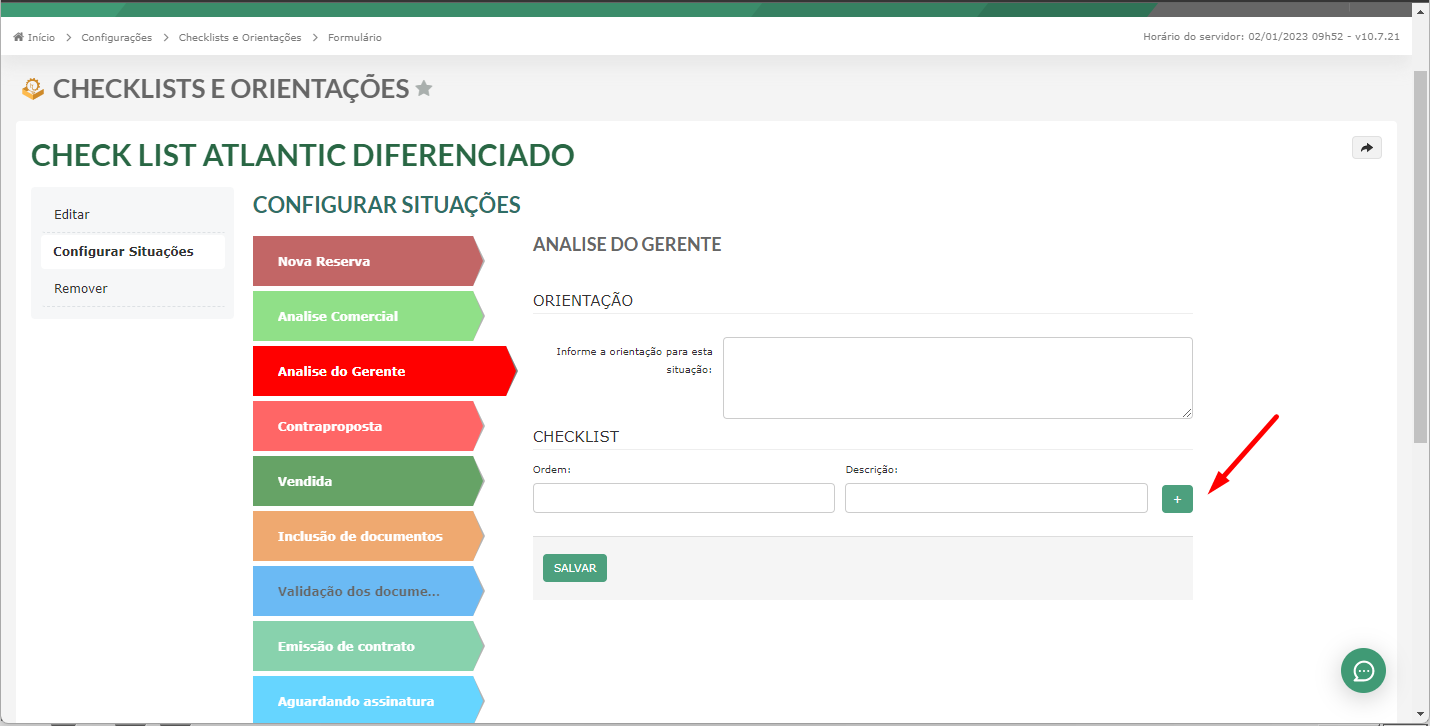Select the Analise Comercial situation

368,316
